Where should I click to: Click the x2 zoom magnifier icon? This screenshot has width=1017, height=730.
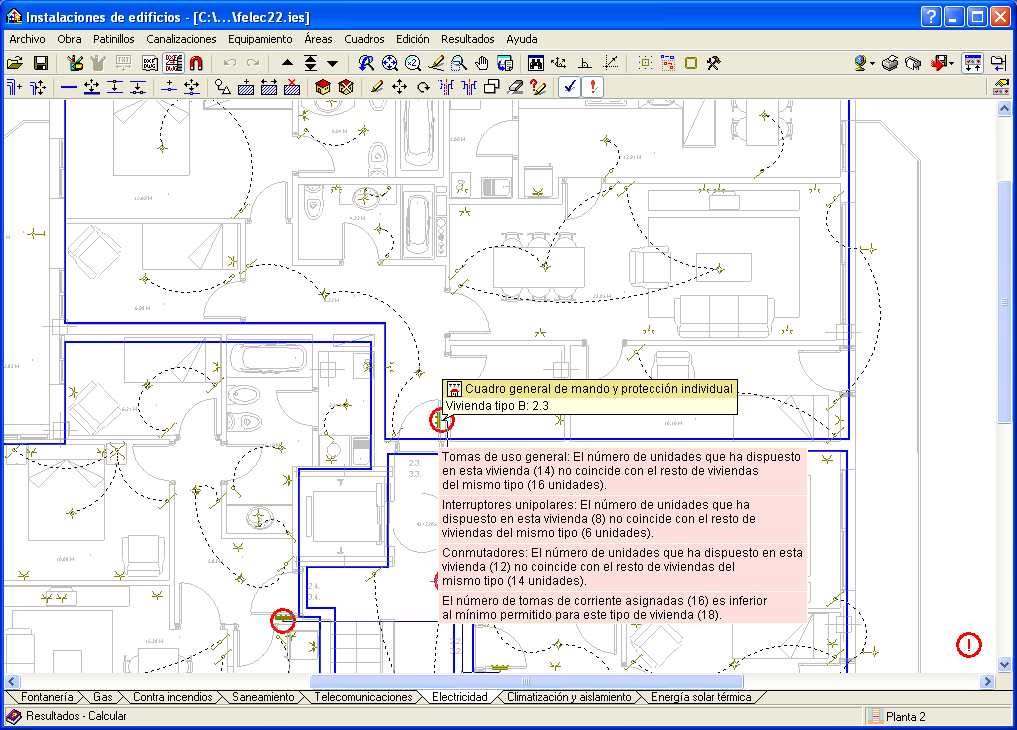pyautogui.click(x=413, y=63)
